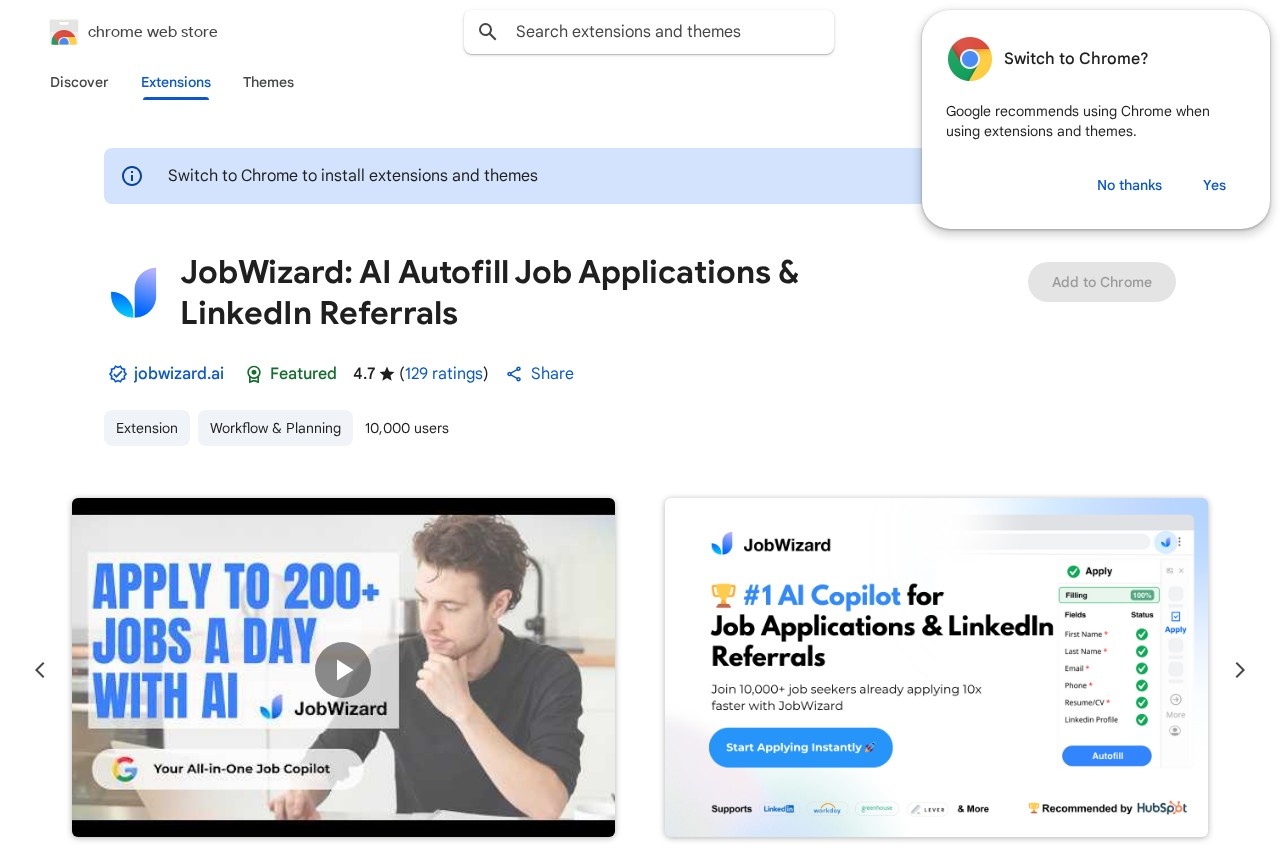1280x853 pixels.
Task: Click the verified publisher checkmark icon
Action: point(117,373)
